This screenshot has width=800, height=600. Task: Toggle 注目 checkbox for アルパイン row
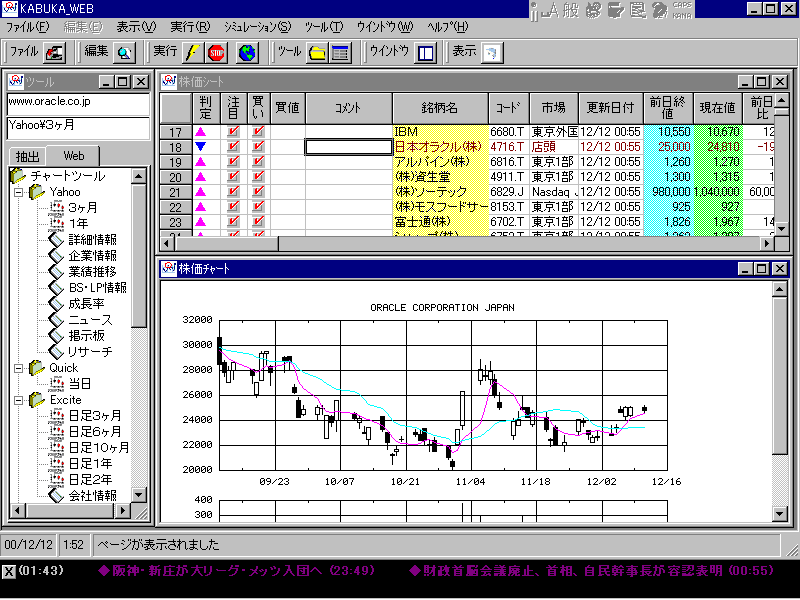coord(233,162)
